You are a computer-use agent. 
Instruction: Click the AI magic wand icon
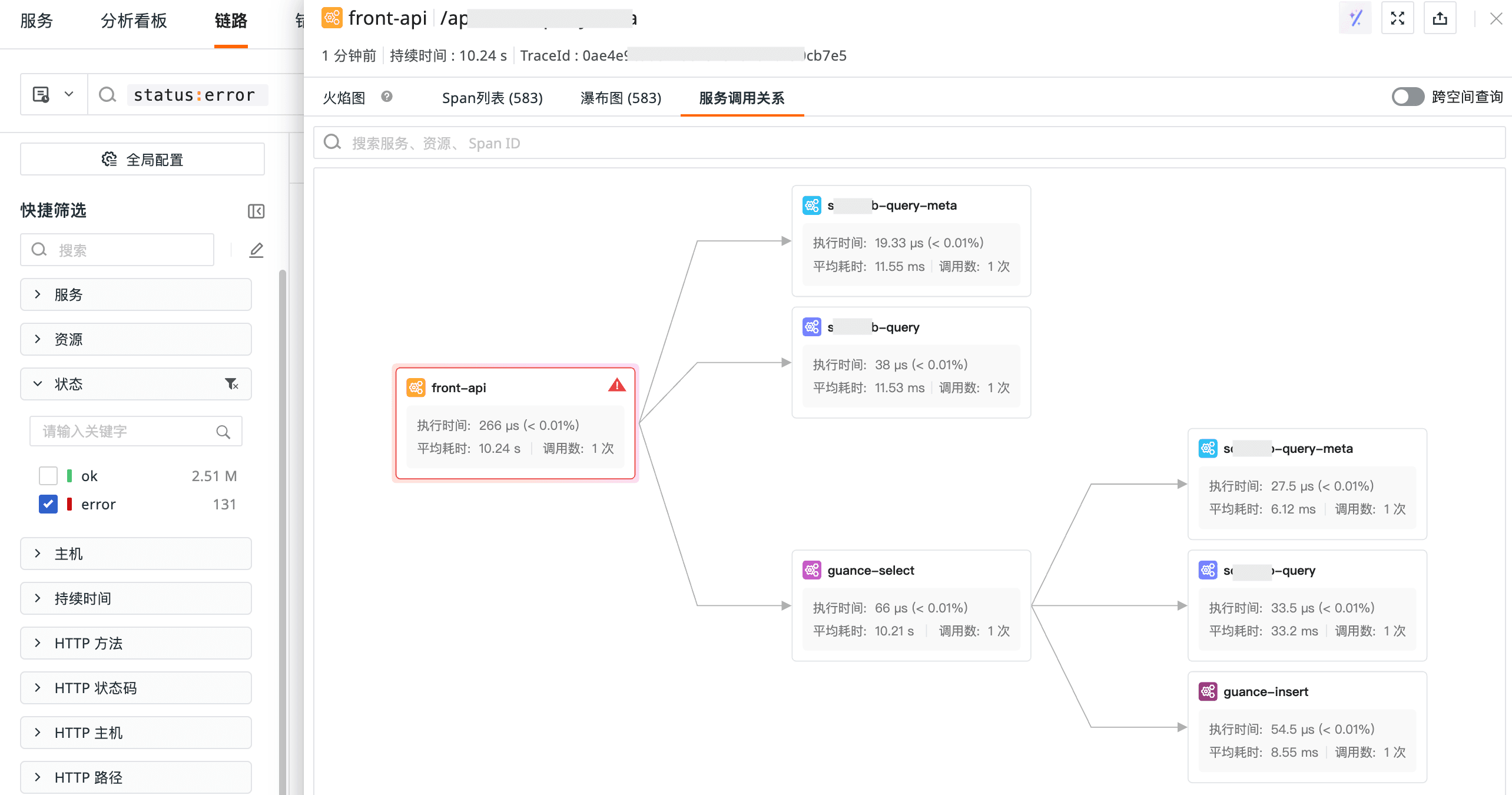pyautogui.click(x=1355, y=18)
